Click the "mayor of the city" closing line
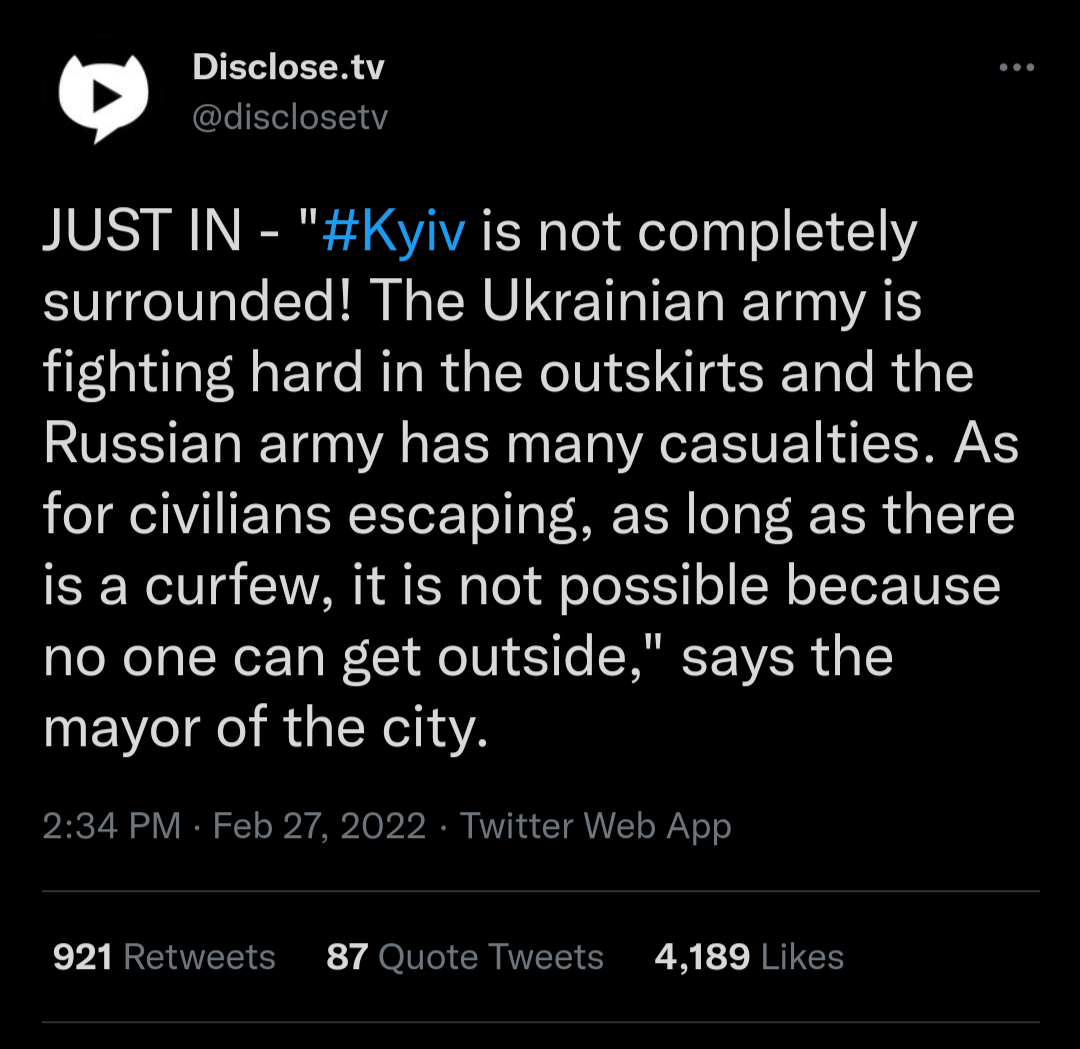The image size is (1080, 1049). (x=265, y=729)
